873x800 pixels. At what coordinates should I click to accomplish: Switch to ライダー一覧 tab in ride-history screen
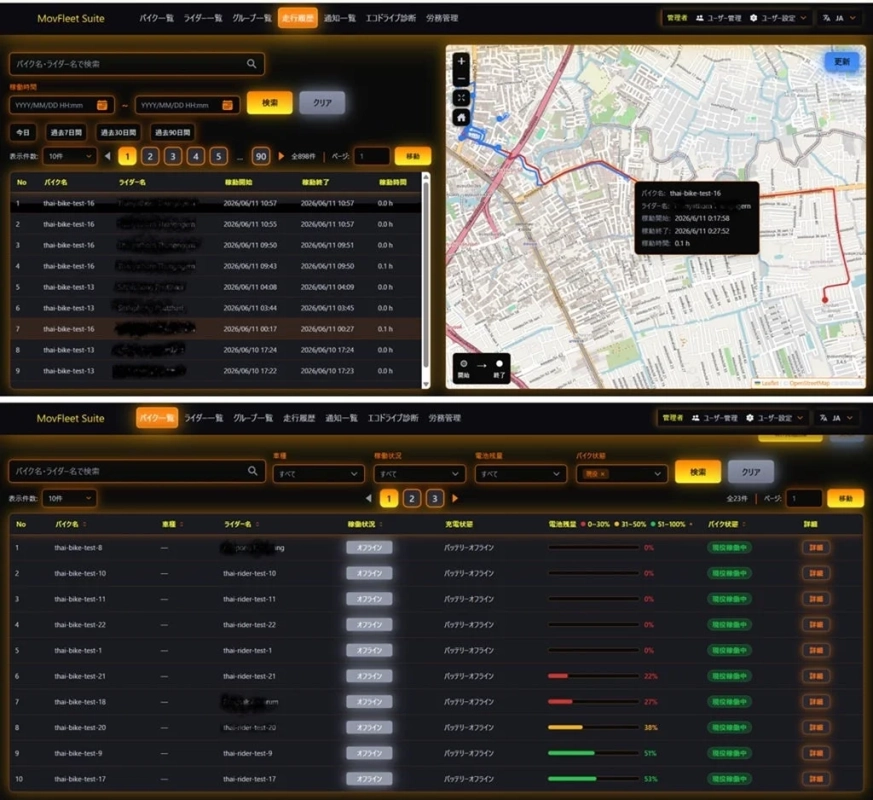pyautogui.click(x=203, y=18)
